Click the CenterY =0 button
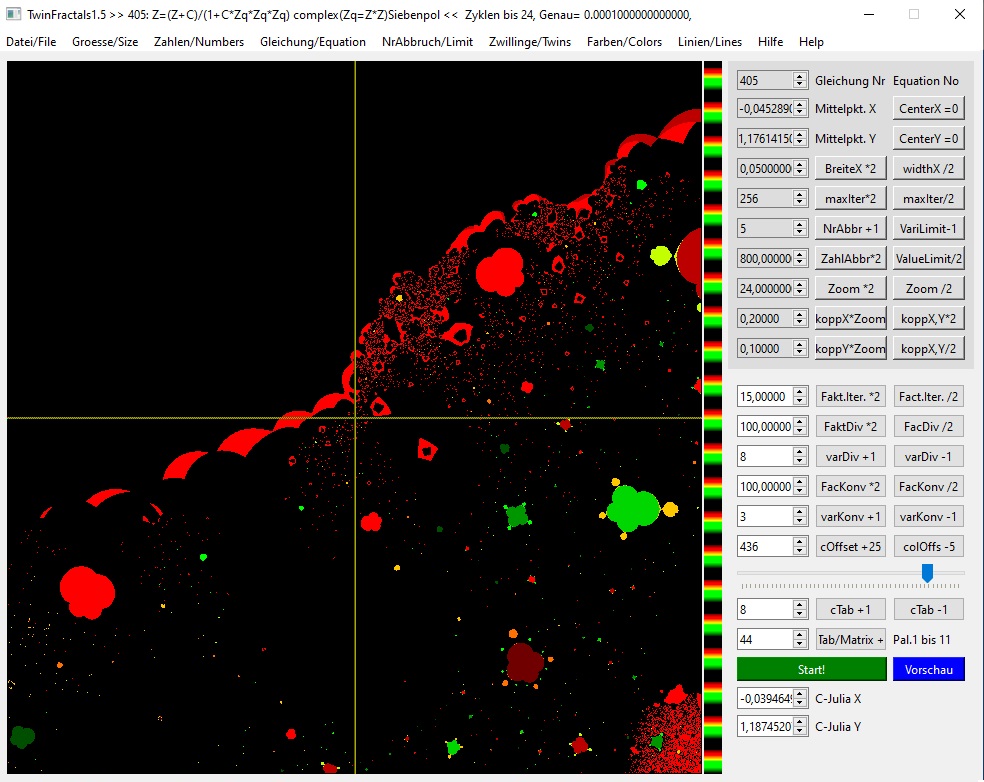The image size is (984, 782). [929, 139]
